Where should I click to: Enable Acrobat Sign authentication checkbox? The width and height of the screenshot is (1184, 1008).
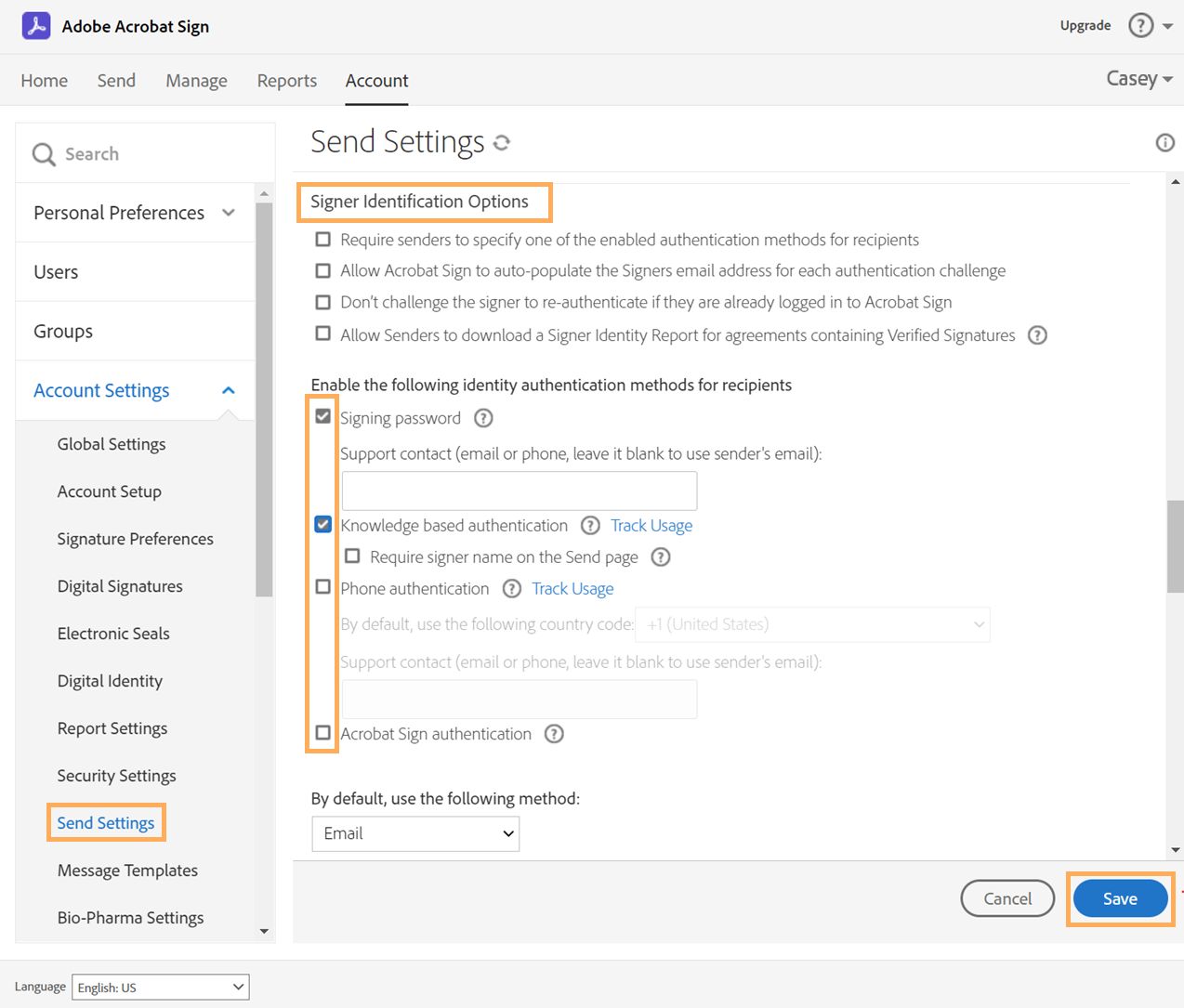coord(322,733)
